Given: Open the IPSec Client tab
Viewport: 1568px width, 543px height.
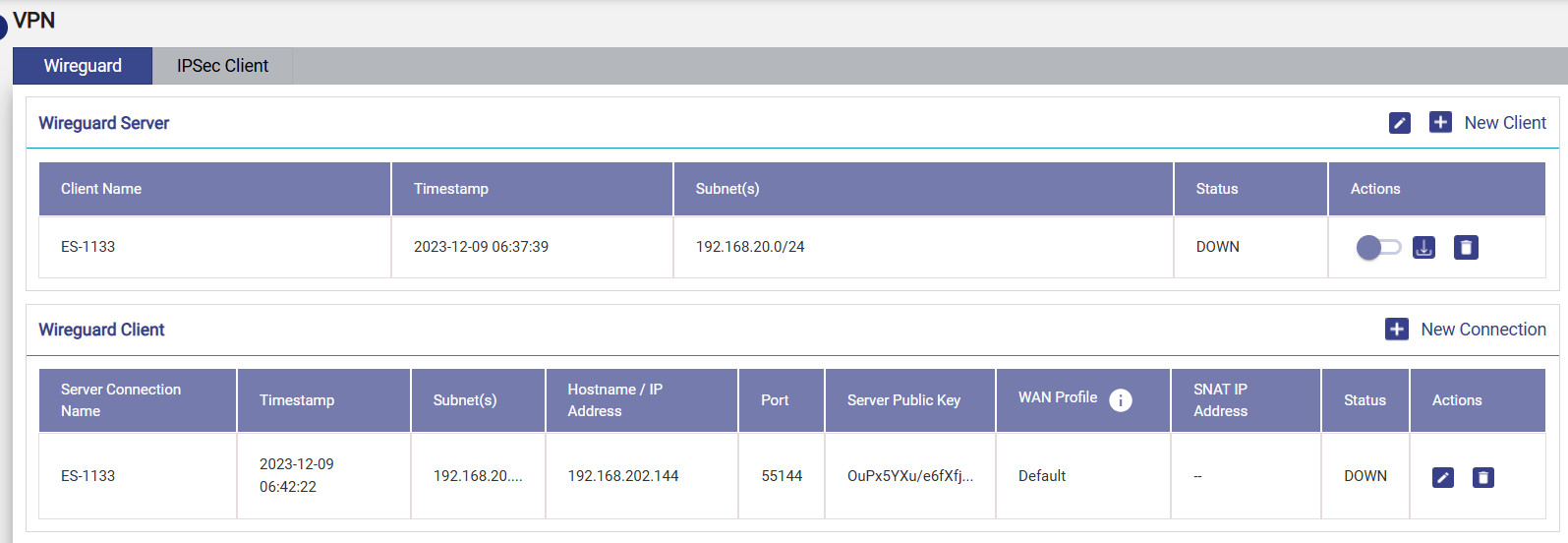Looking at the screenshot, I should pos(222,66).
